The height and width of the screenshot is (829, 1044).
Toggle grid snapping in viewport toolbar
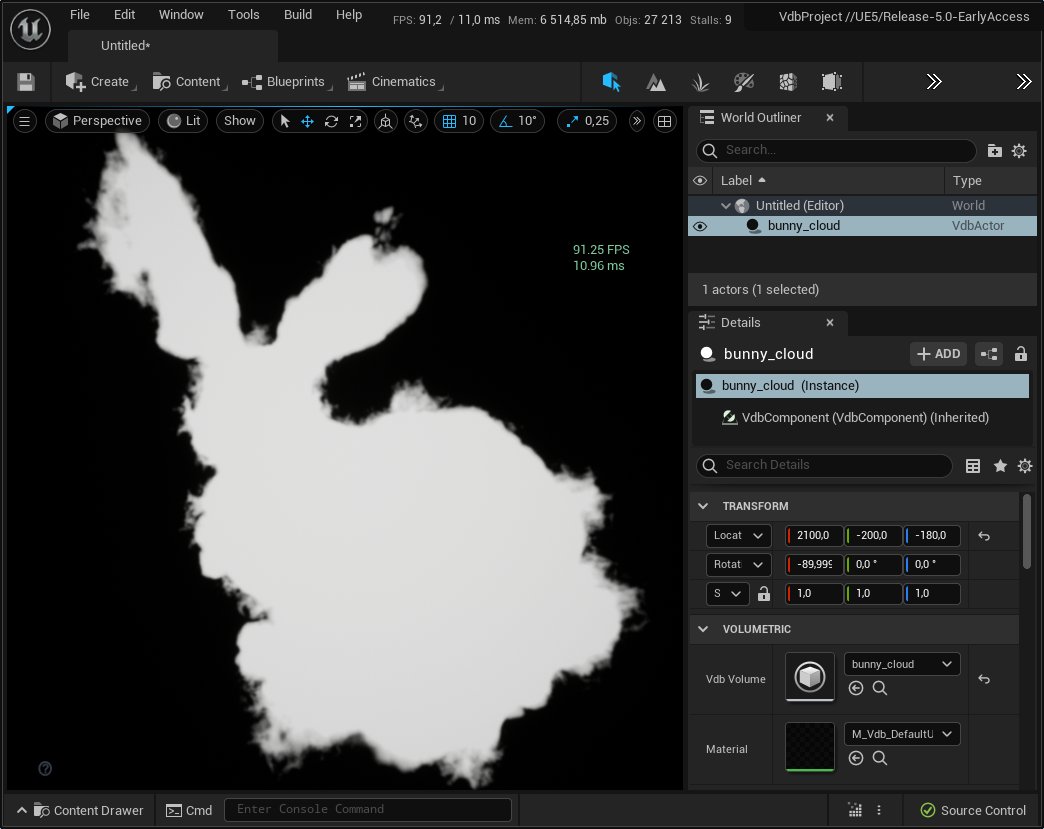[459, 121]
